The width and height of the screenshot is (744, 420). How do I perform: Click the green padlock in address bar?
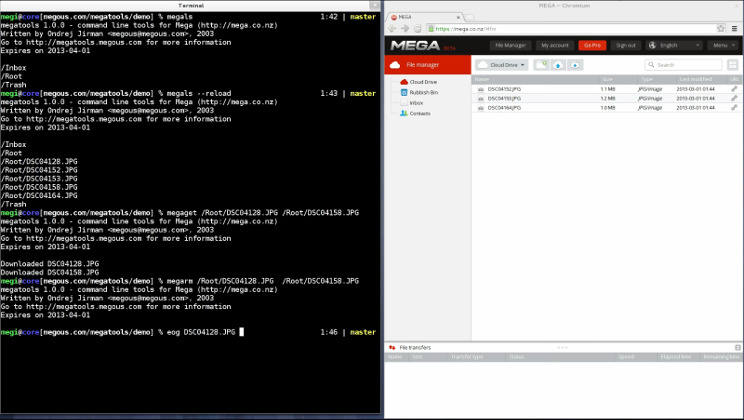click(x=431, y=28)
